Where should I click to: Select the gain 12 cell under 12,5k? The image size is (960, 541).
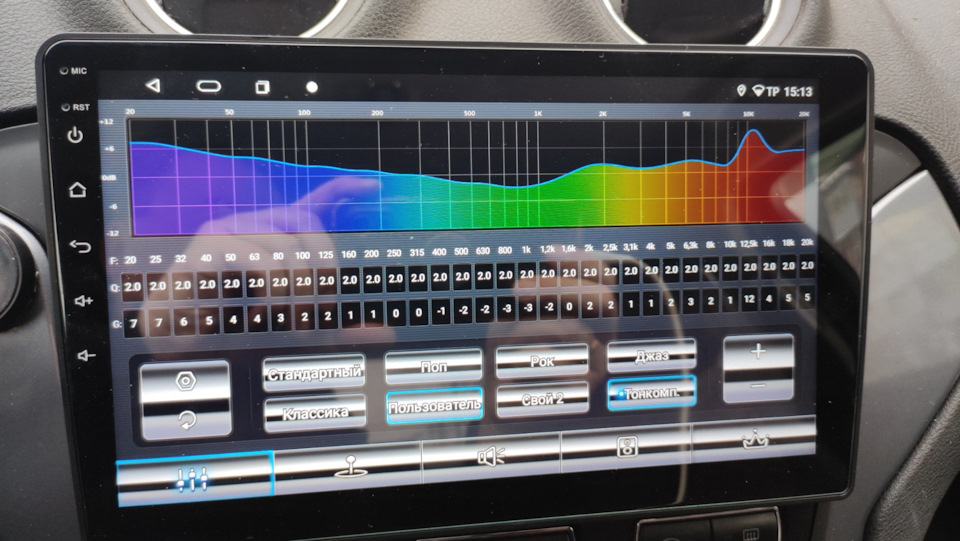(x=749, y=299)
